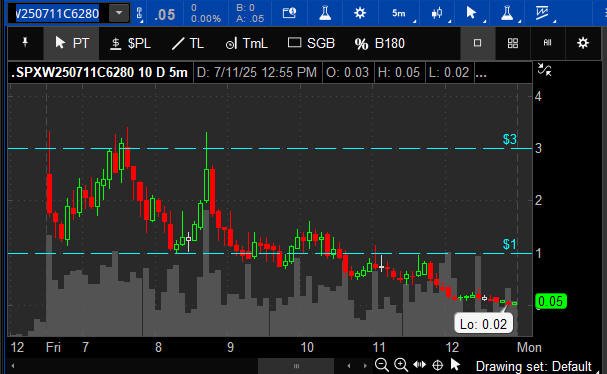Open the Drawing set: Default menu
This screenshot has height=374, width=607.
533,366
